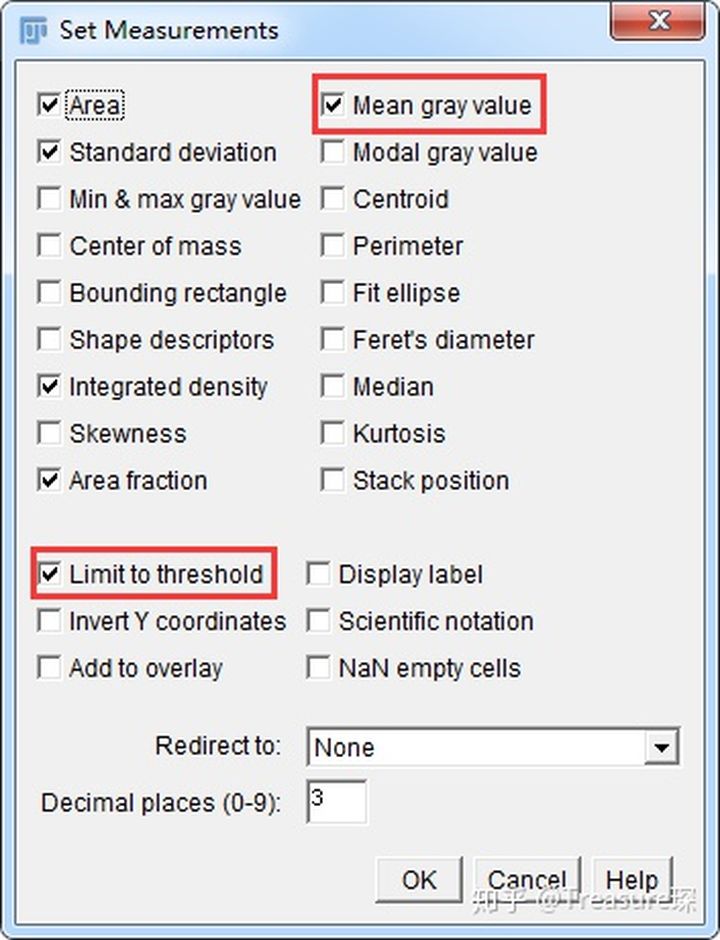Click the ImageJ icon in title bar
720x940 pixels.
pyautogui.click(x=32, y=31)
